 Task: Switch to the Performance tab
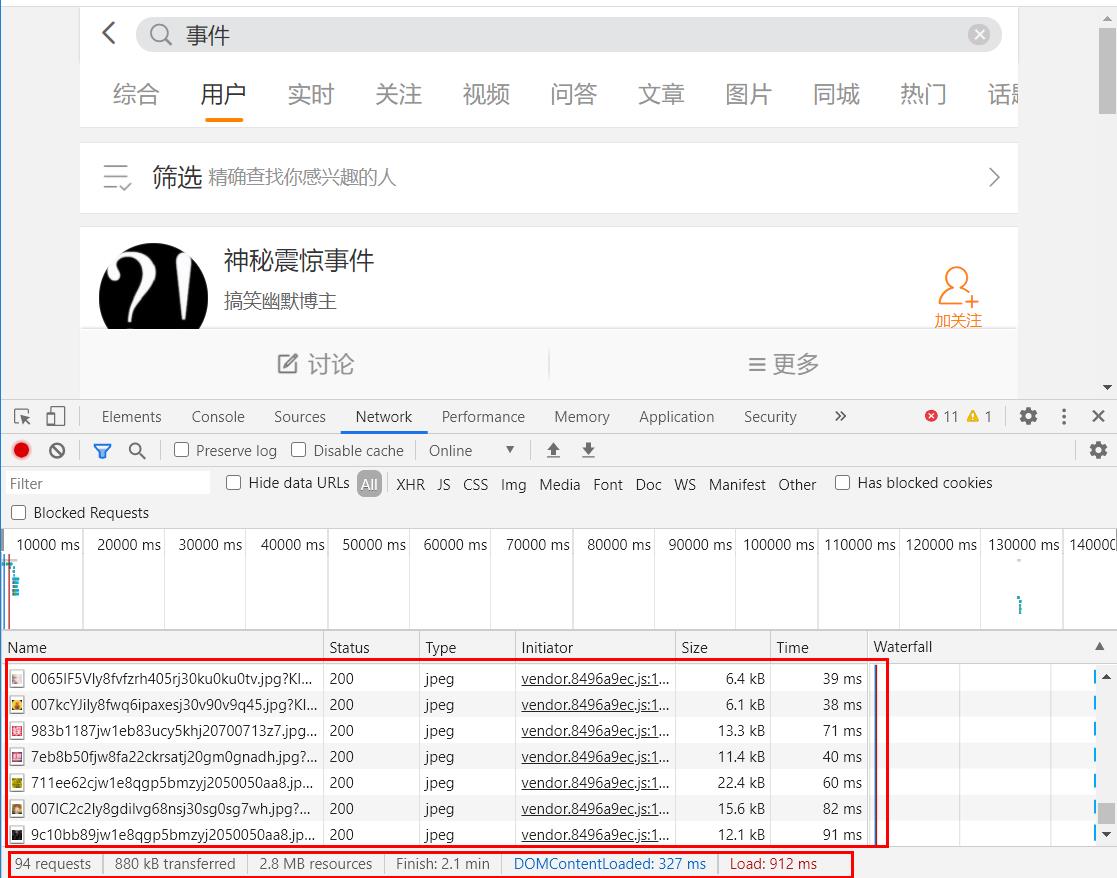[483, 417]
